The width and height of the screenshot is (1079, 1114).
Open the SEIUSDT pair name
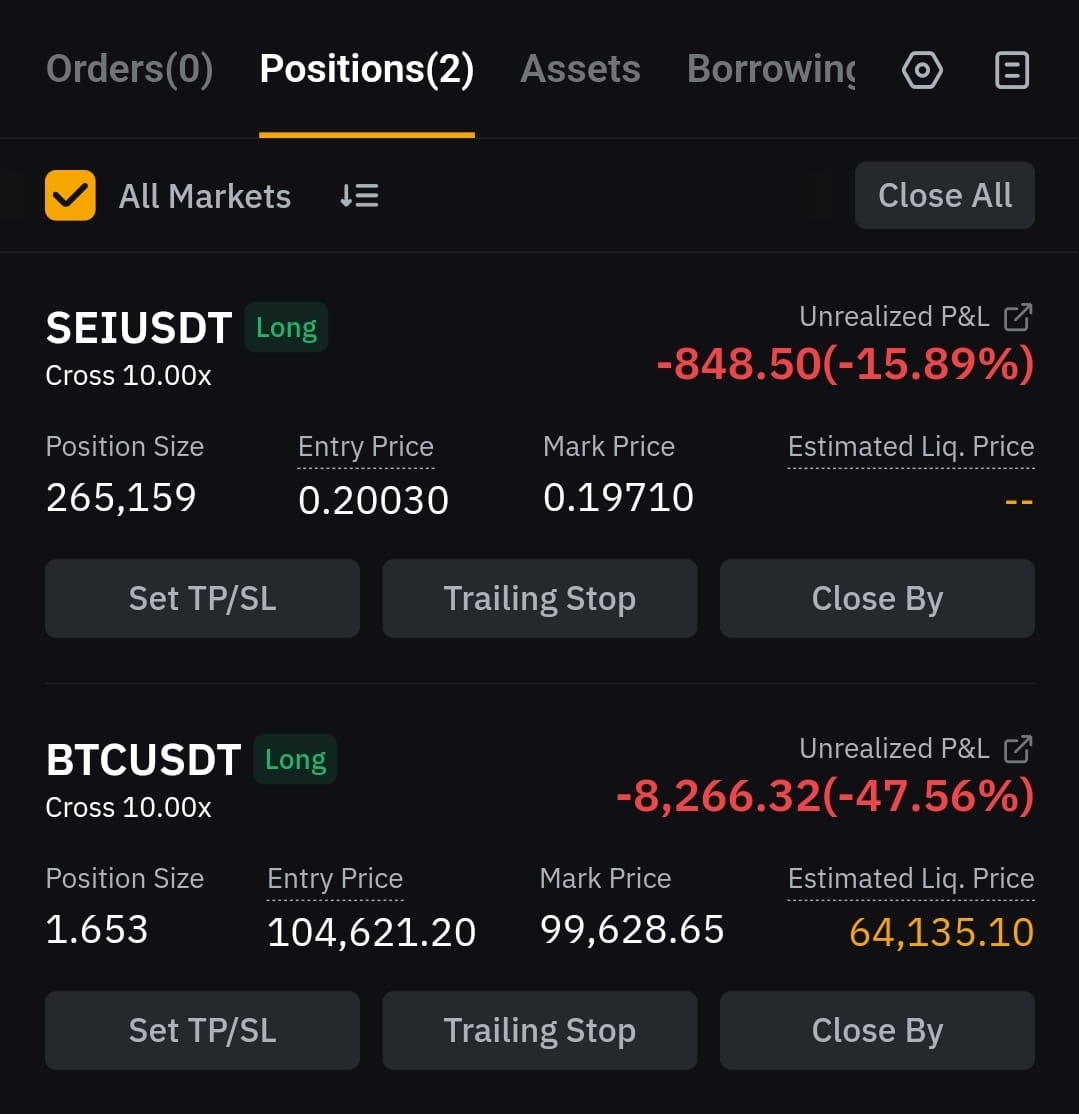[139, 328]
